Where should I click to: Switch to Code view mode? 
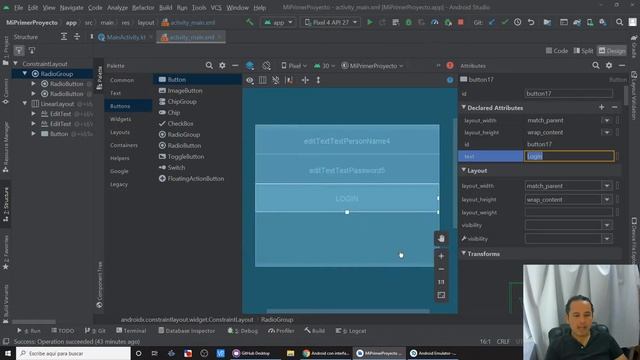click(x=557, y=51)
